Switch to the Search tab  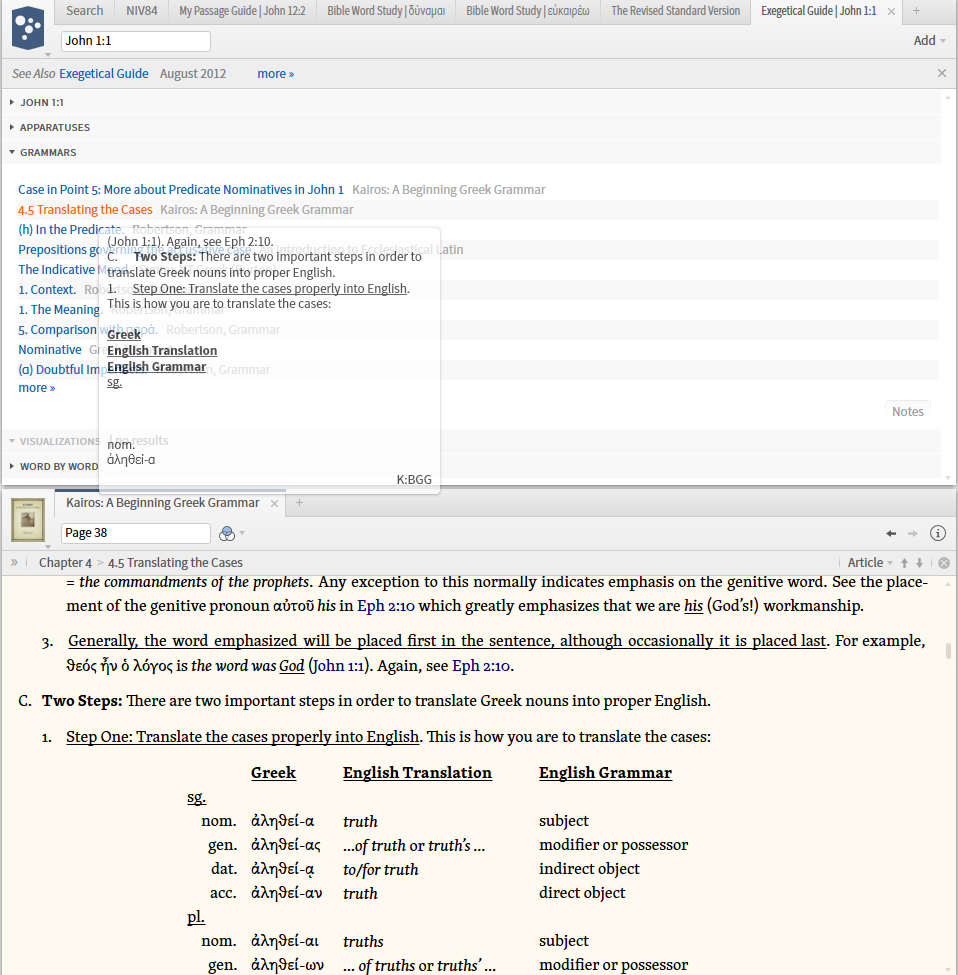click(x=85, y=11)
